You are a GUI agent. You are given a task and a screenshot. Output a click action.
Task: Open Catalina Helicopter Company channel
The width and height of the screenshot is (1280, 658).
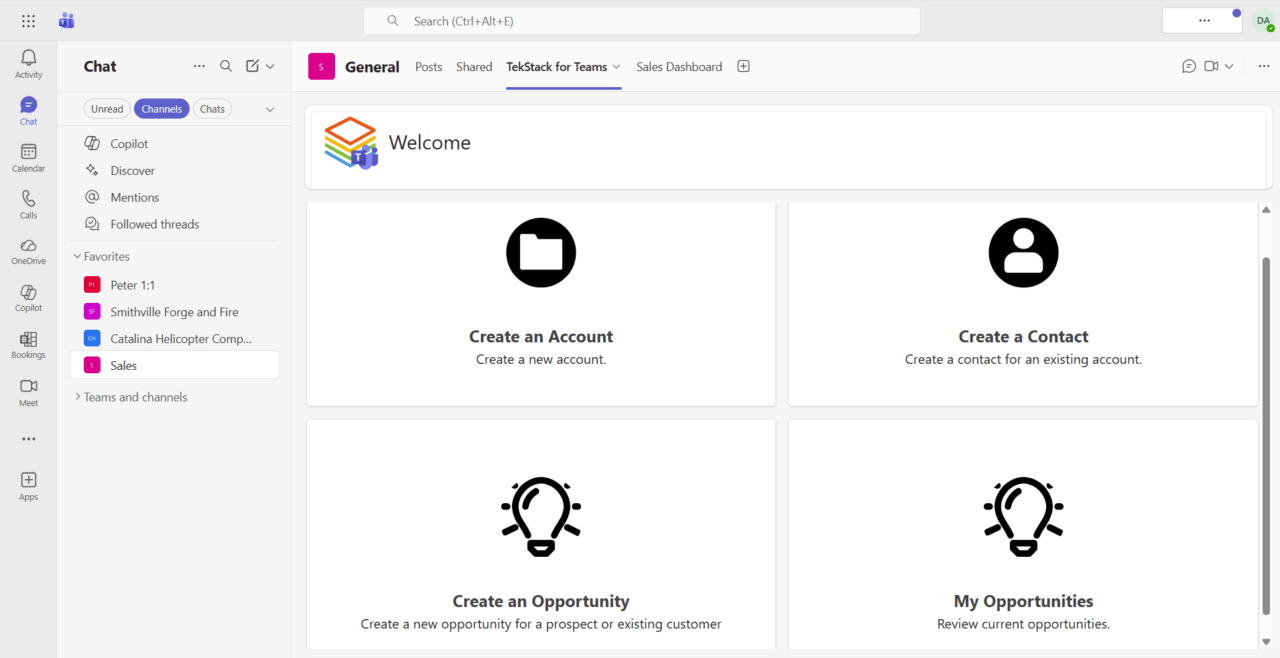point(174,339)
